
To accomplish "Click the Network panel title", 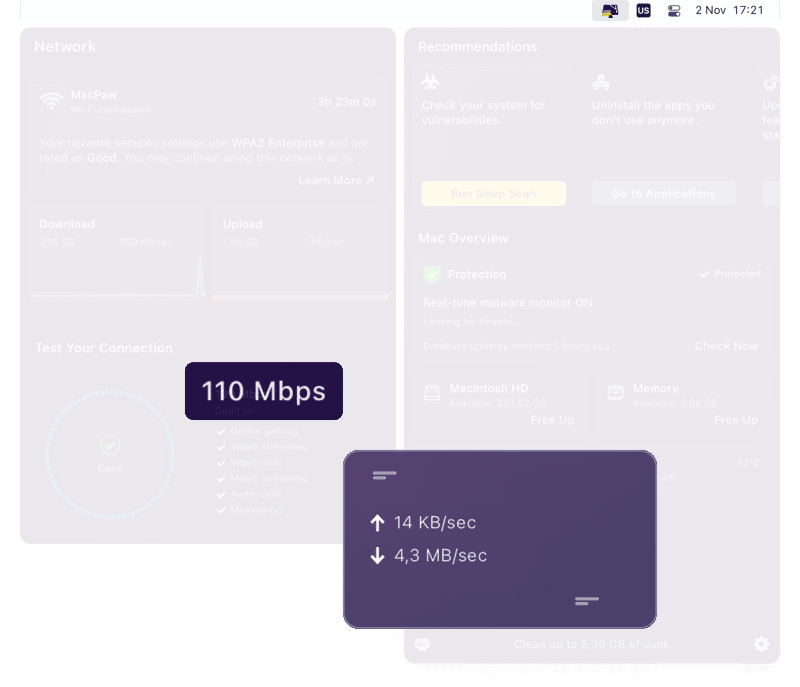I will pyautogui.click(x=65, y=46).
